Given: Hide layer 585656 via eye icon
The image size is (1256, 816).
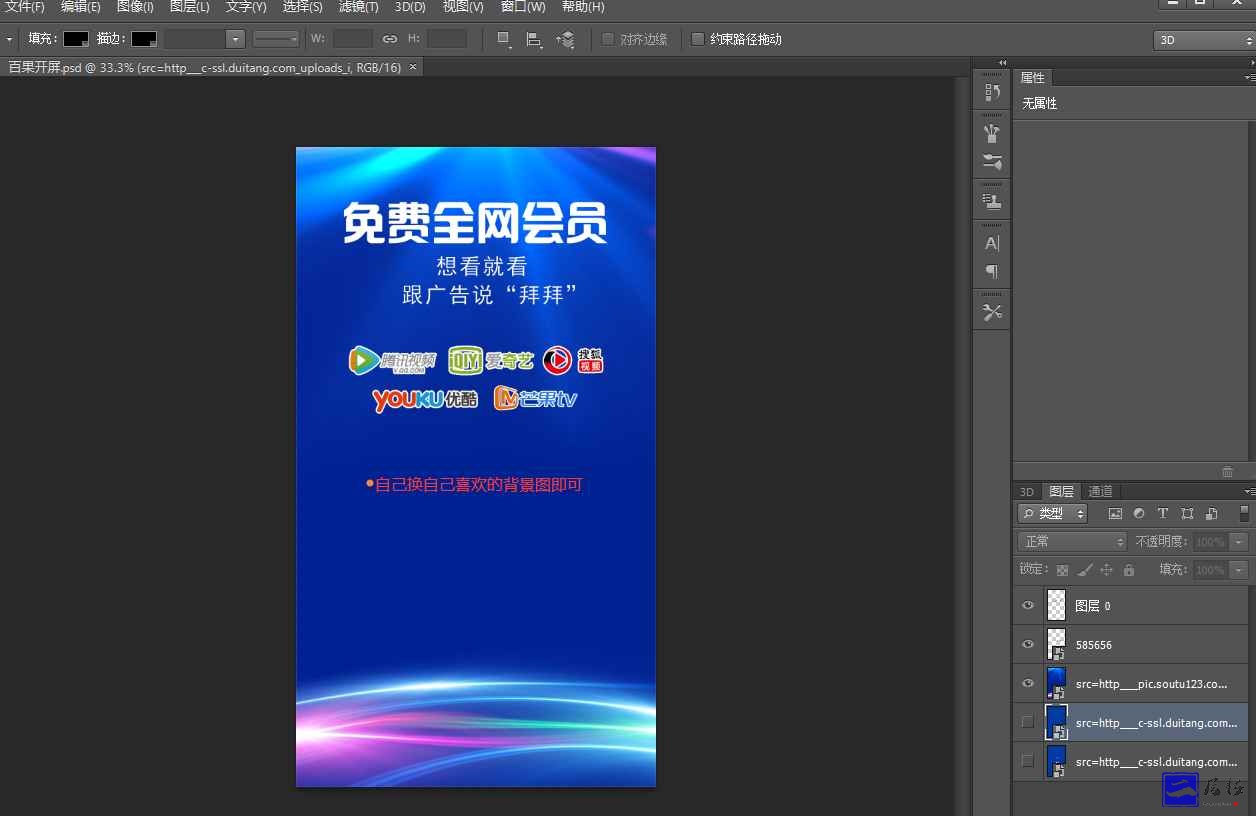Looking at the screenshot, I should (x=1027, y=644).
